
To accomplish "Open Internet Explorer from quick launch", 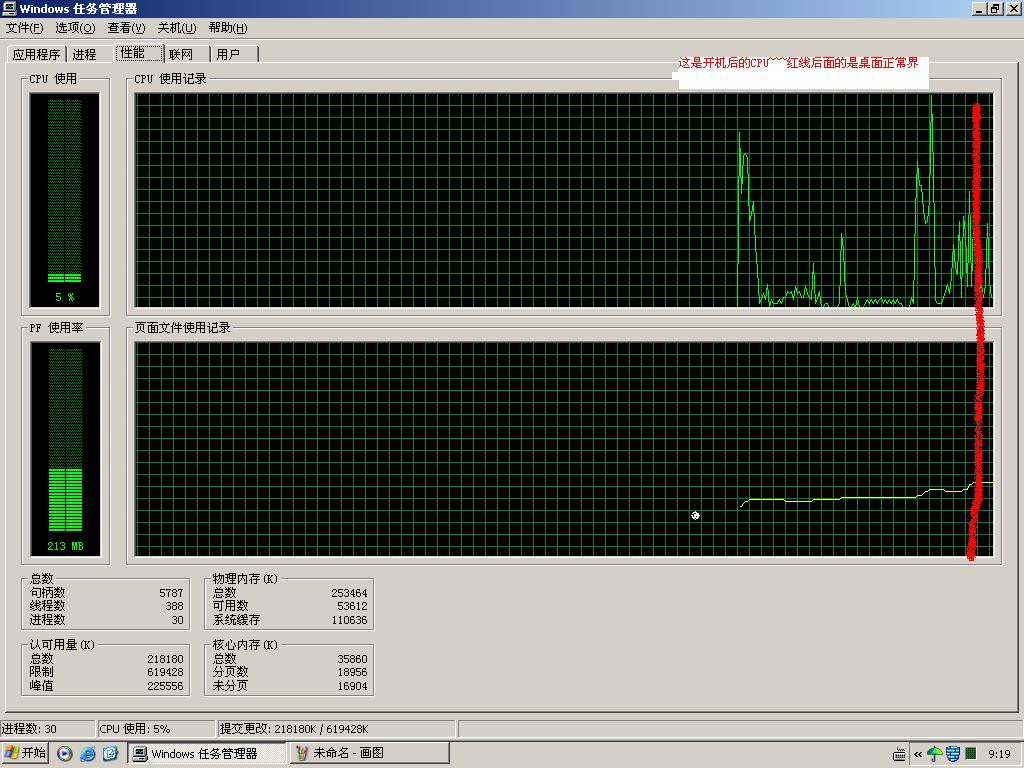I will [x=88, y=753].
